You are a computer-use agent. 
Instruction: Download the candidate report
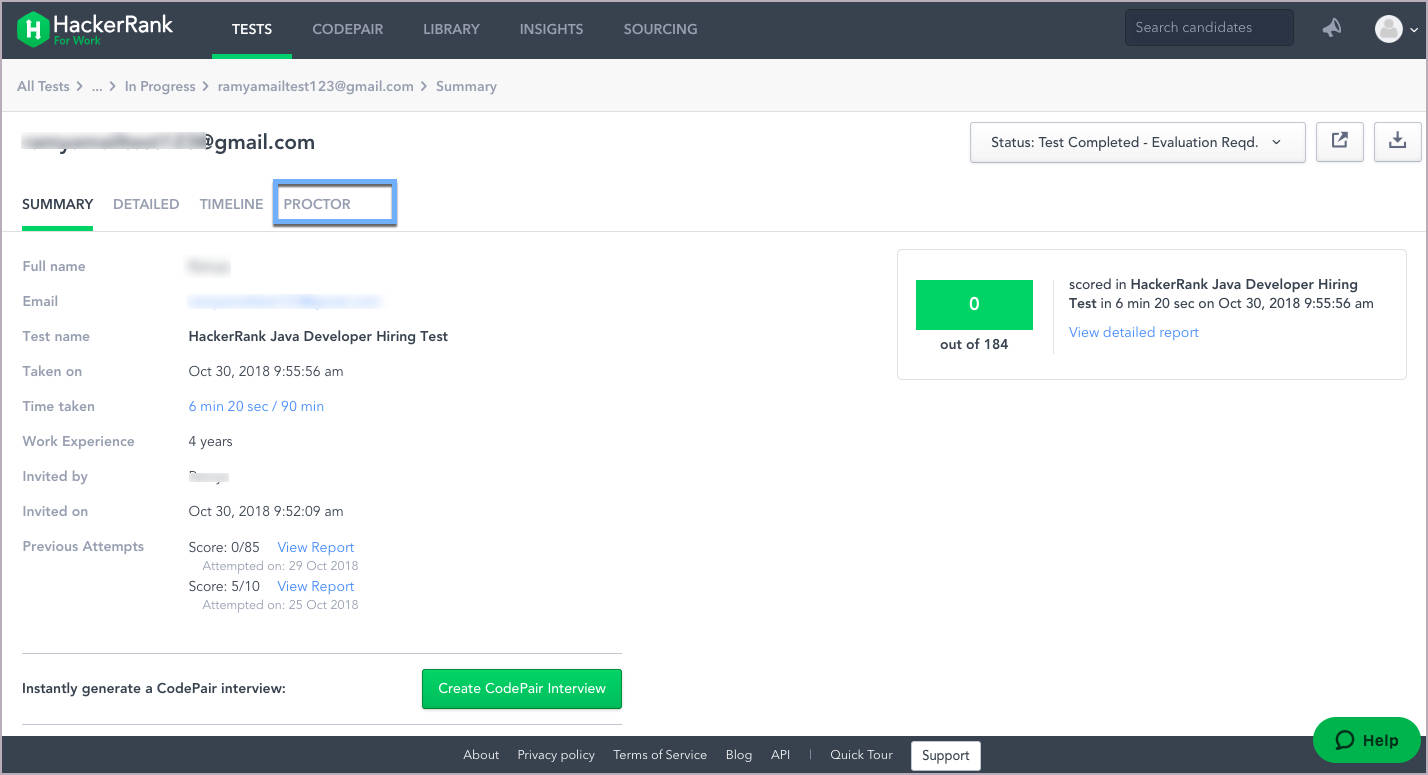point(1397,142)
